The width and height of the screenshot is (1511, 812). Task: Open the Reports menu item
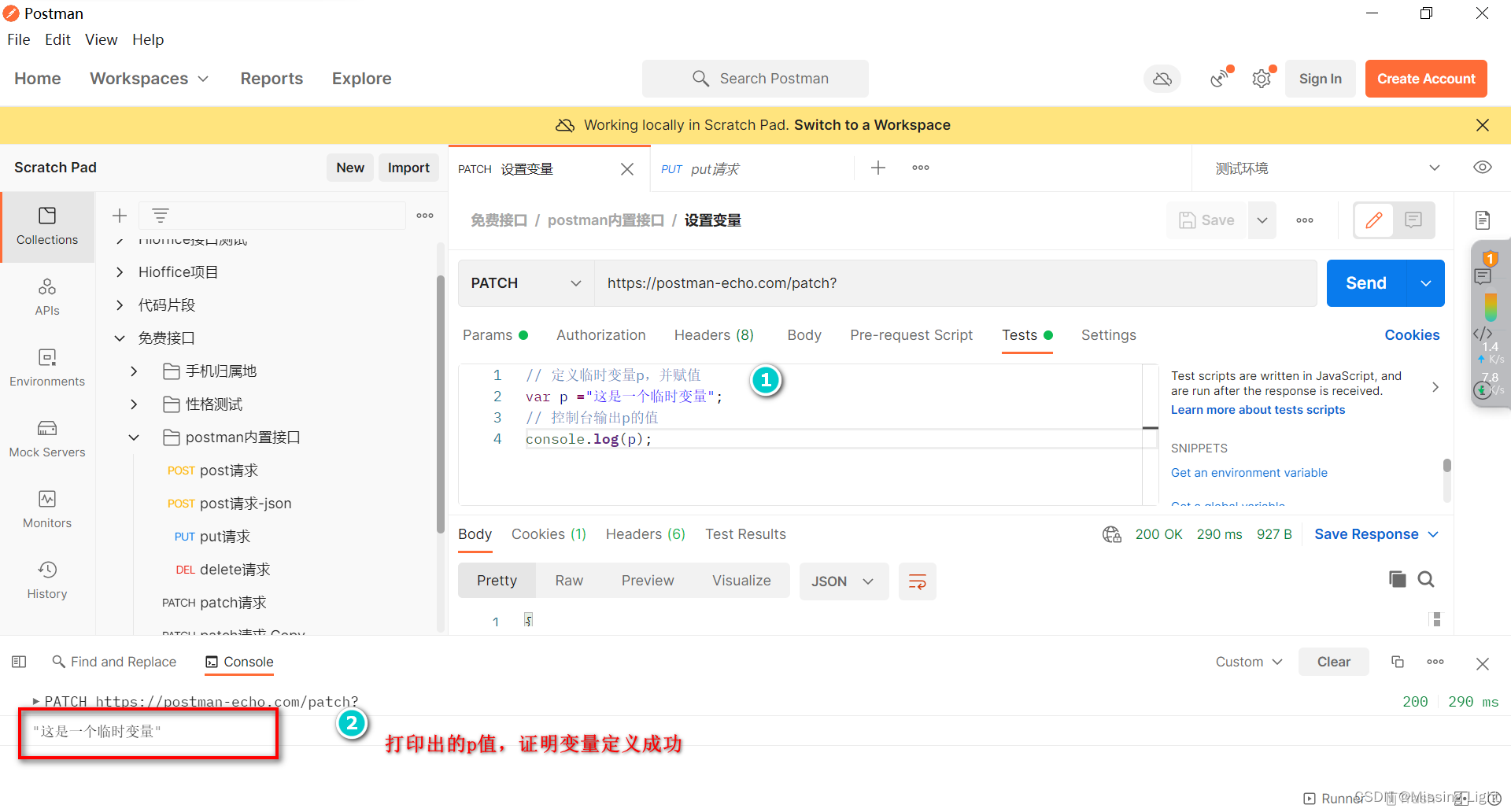coord(272,78)
